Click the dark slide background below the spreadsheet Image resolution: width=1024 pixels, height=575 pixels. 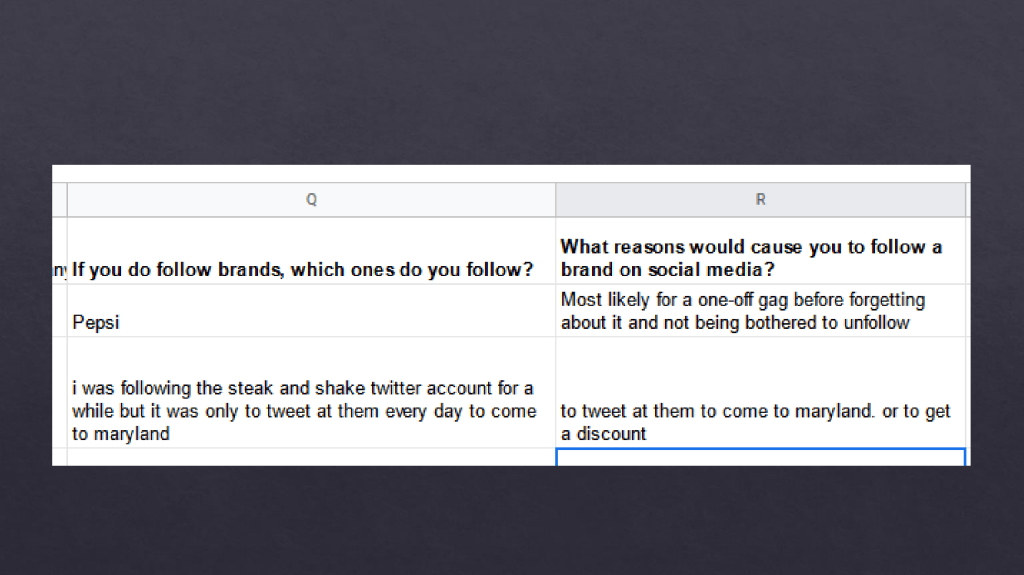click(512, 520)
